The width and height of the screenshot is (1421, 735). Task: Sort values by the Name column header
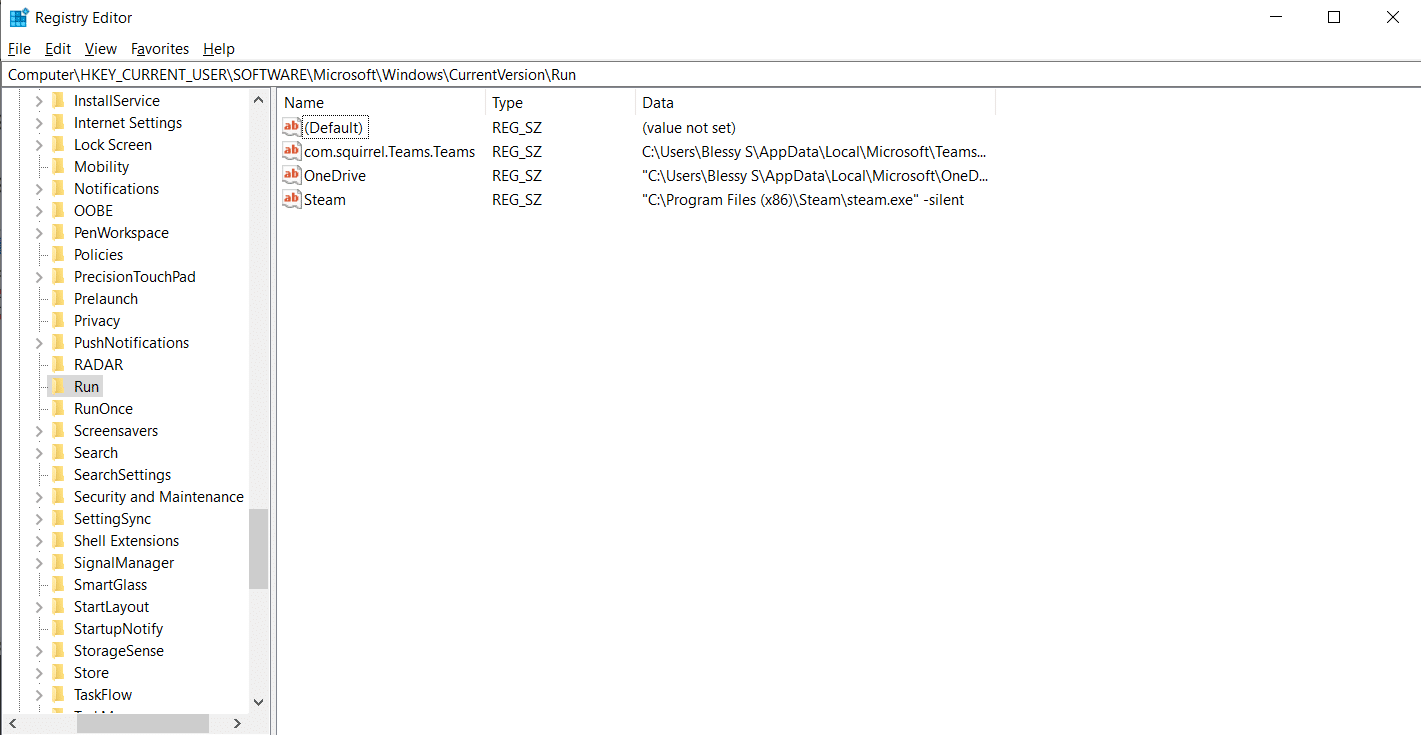381,102
